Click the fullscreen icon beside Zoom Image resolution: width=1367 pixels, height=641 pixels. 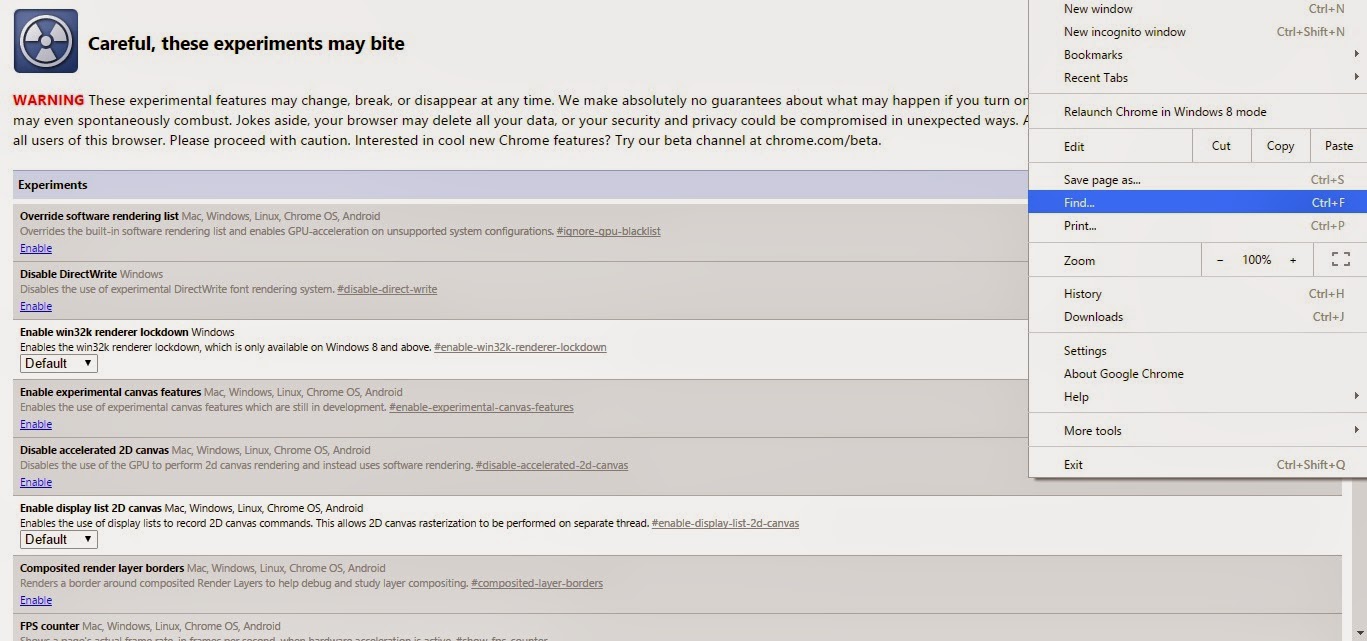pos(1341,260)
